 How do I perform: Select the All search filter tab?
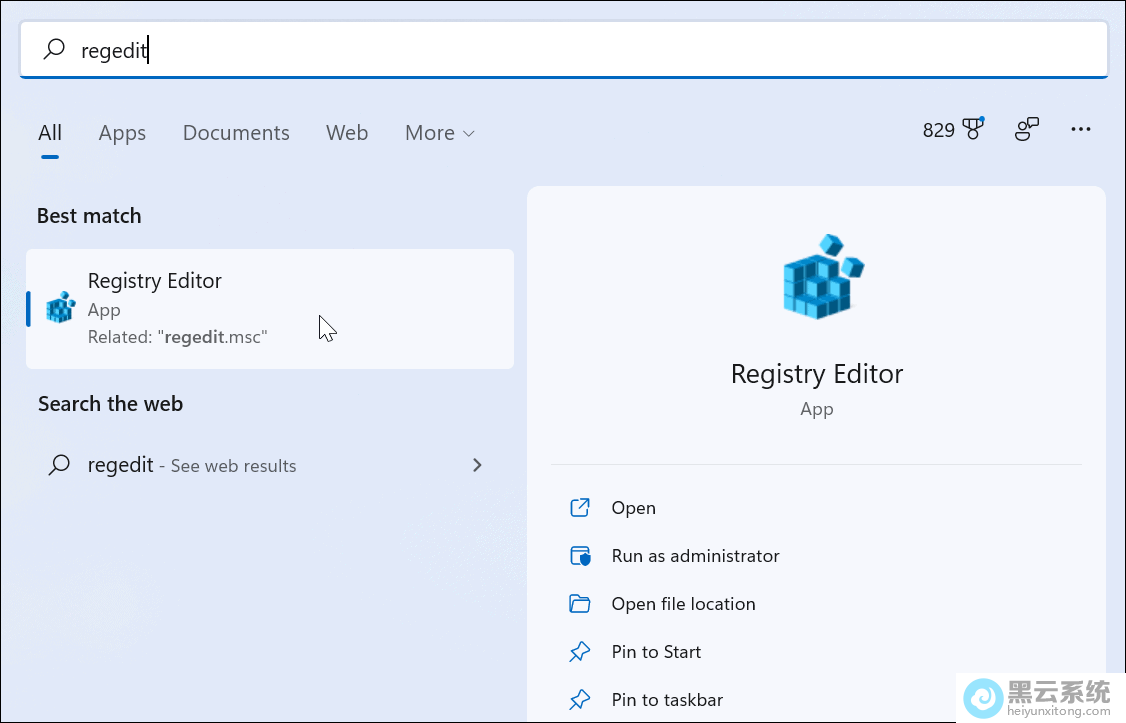coord(50,133)
